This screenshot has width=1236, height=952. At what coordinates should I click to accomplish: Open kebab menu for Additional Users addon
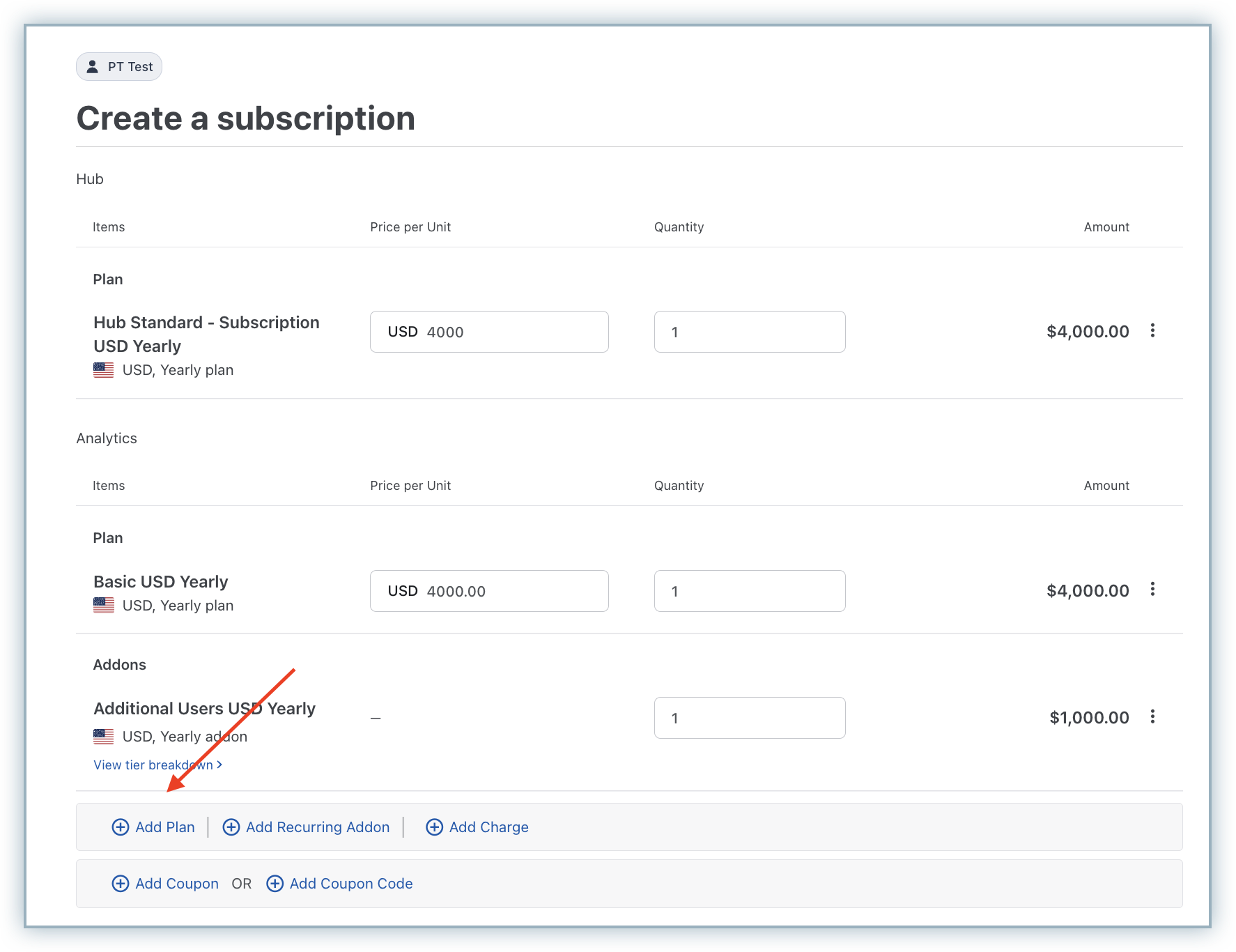1152,716
